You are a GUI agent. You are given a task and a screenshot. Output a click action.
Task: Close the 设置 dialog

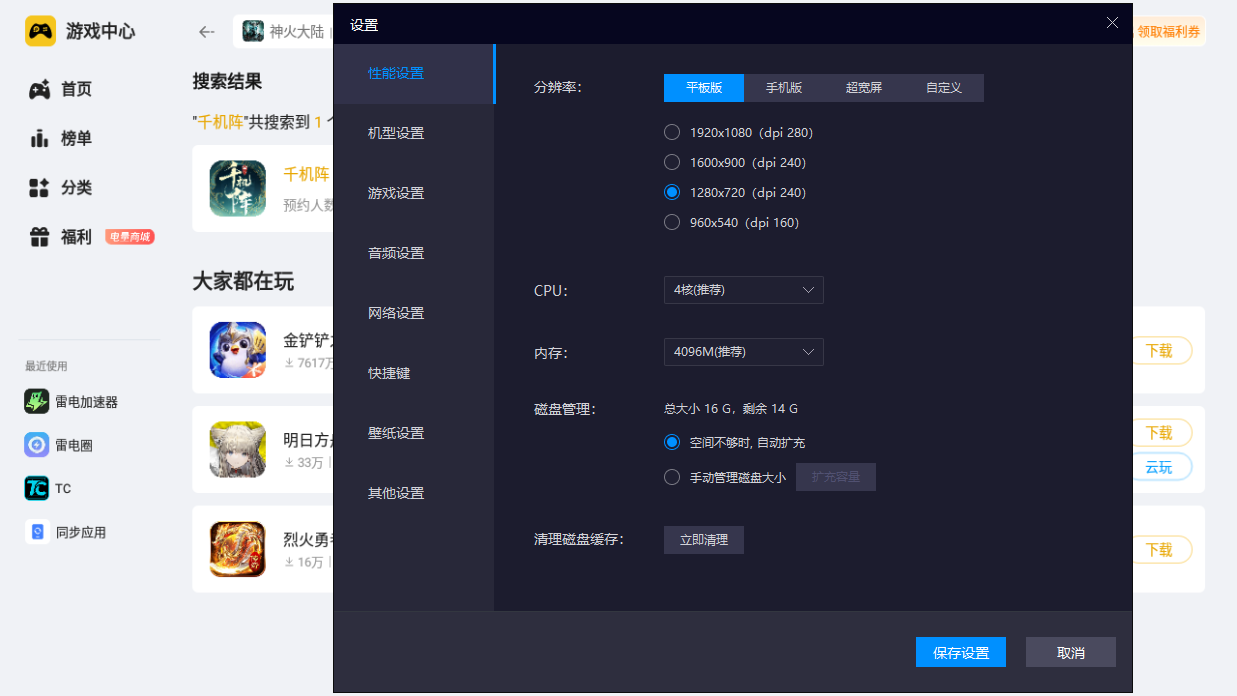(1112, 23)
